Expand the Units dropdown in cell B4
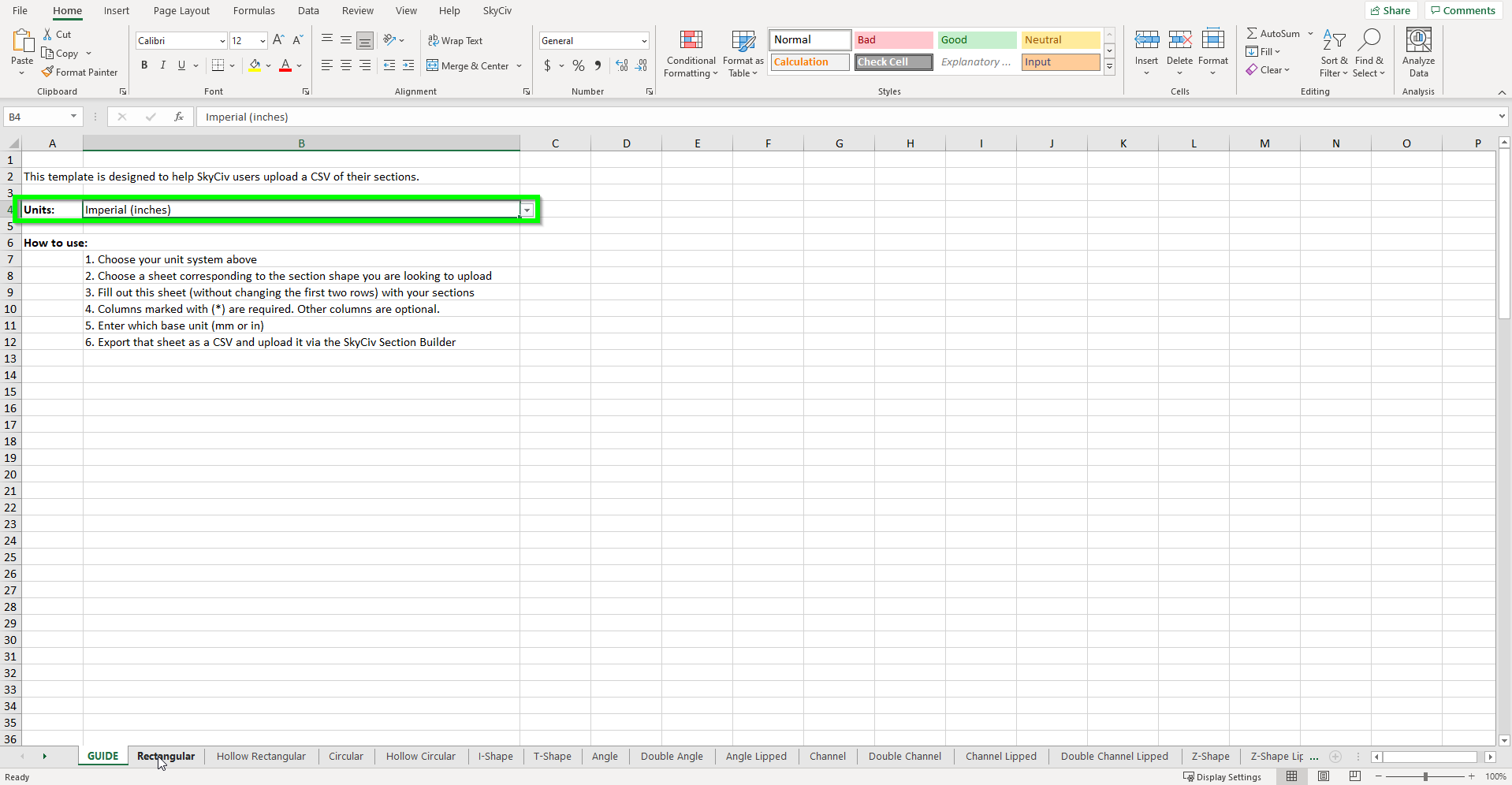This screenshot has width=1512, height=785. coord(527,210)
